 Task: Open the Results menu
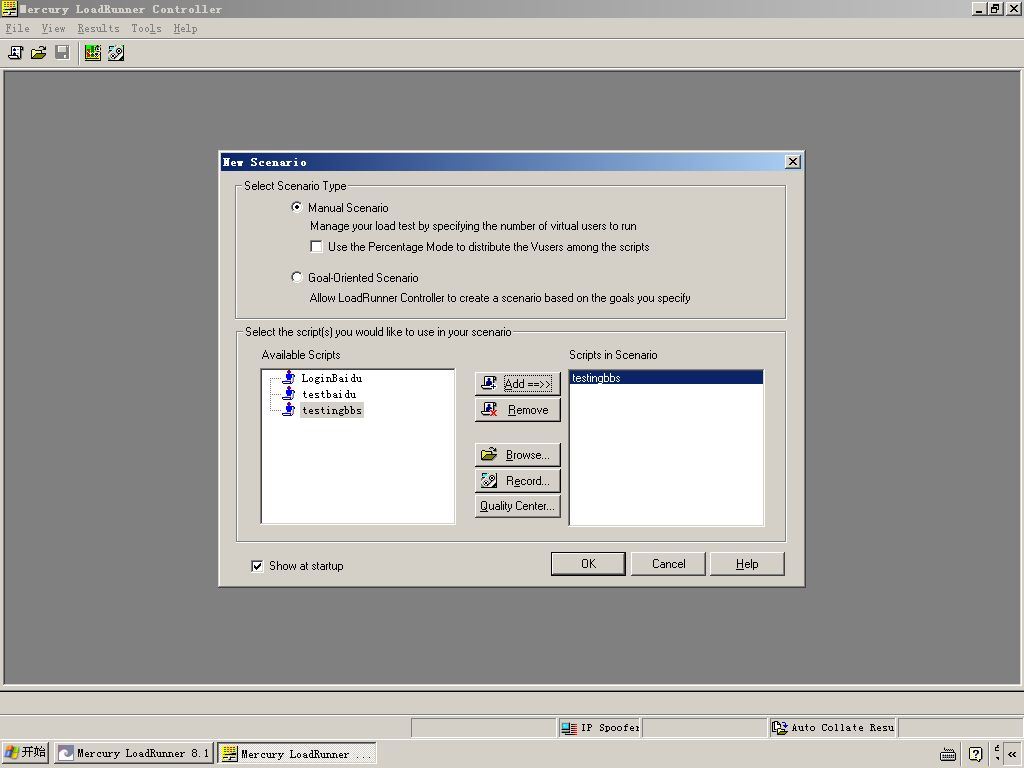point(99,28)
